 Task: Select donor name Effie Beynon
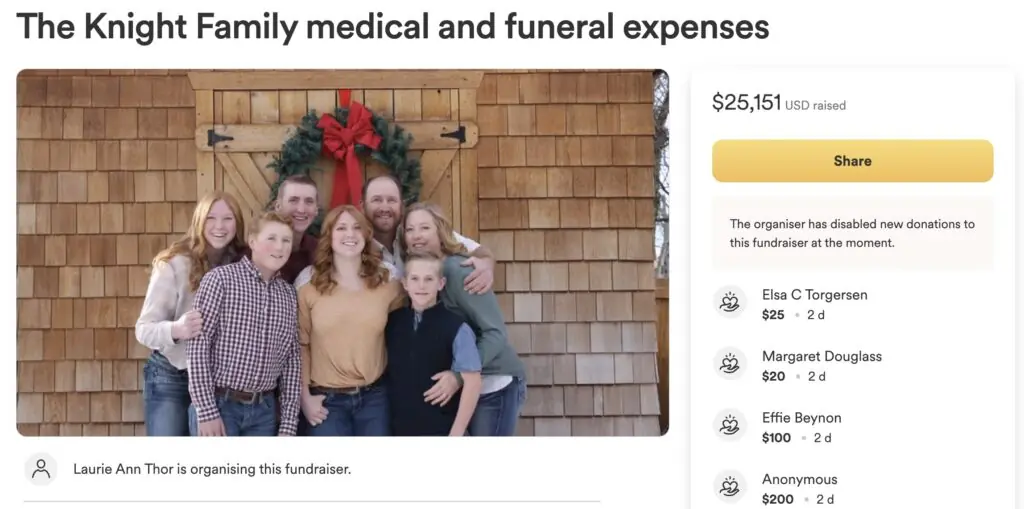pyautogui.click(x=801, y=418)
